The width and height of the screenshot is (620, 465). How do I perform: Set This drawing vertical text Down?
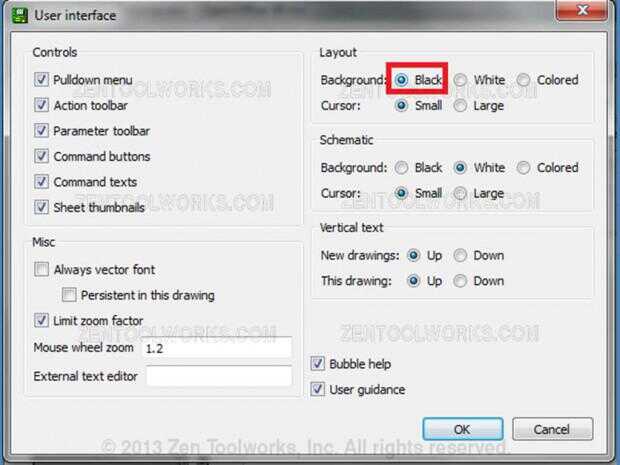(460, 281)
